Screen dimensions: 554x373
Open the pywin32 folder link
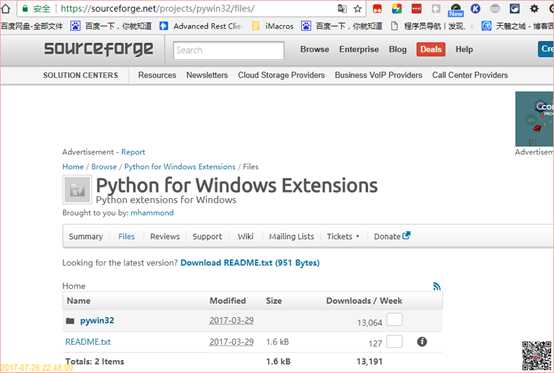pyautogui.click(x=97, y=321)
